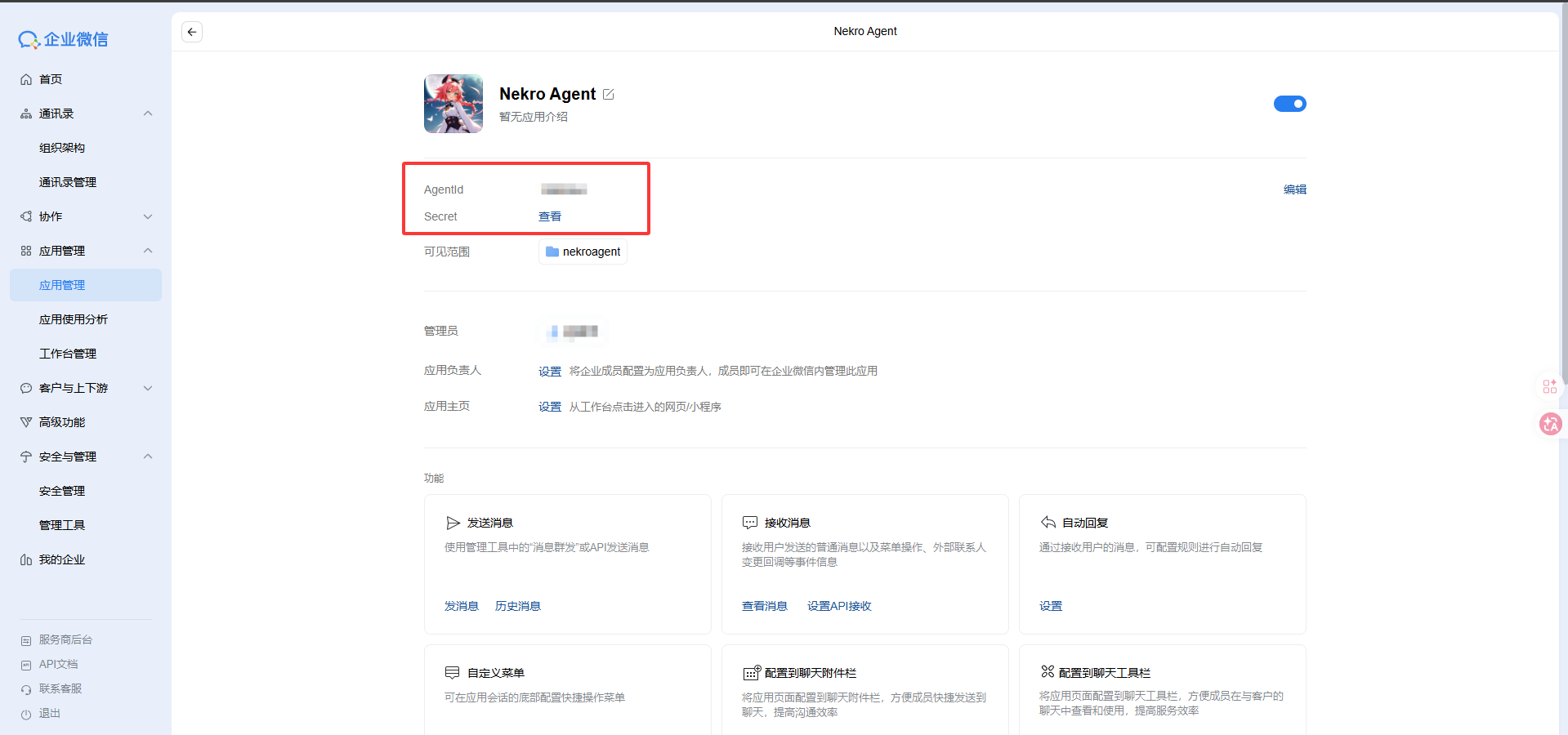Expand the 客户与上下游 sidebar section
This screenshot has width=1568, height=735.
point(148,388)
